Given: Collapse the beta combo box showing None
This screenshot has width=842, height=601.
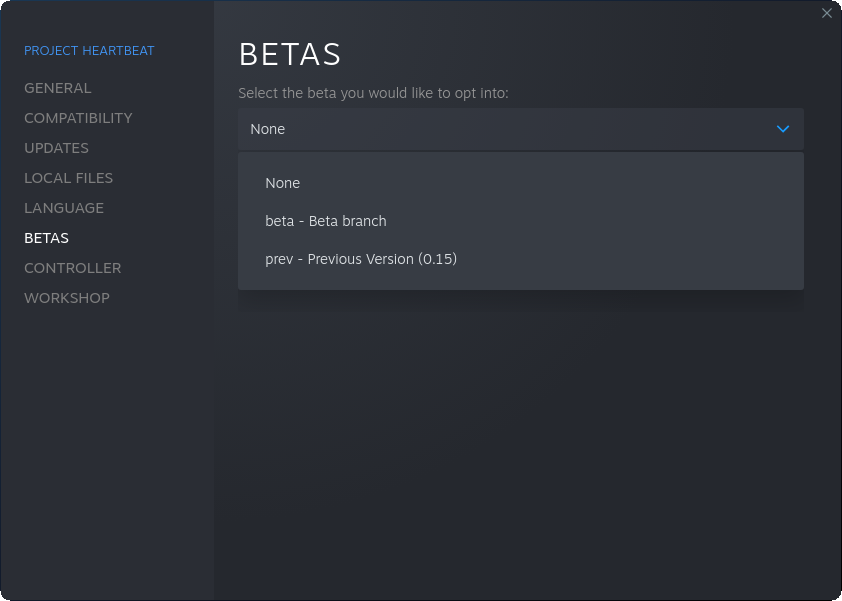Looking at the screenshot, I should tap(521, 129).
